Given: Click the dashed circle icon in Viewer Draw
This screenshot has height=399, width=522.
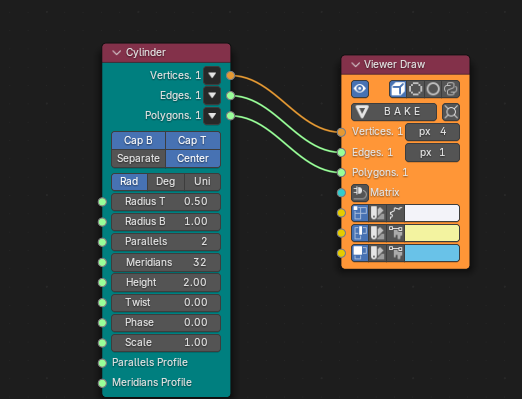Looking at the screenshot, I should coord(415,89).
